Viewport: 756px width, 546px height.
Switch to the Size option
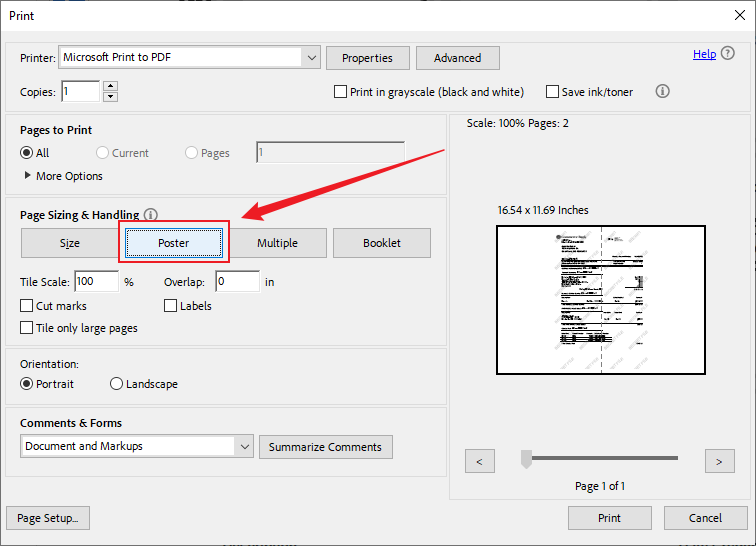point(69,243)
